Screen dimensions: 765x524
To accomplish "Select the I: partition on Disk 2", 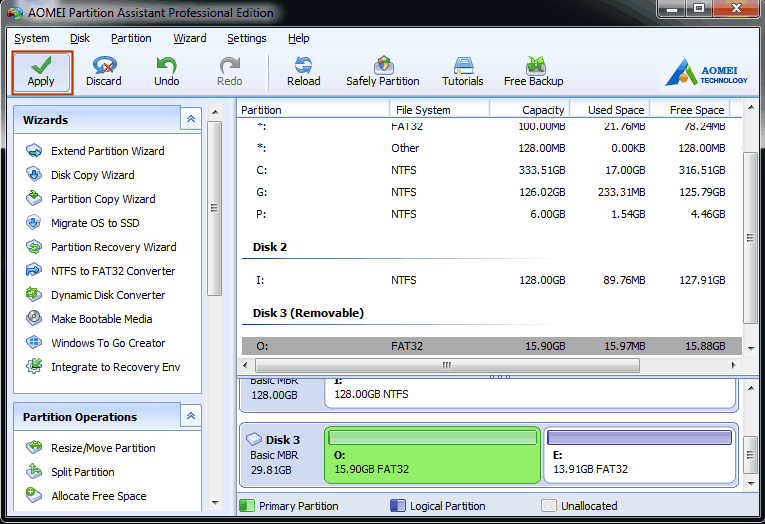I will click(x=491, y=280).
